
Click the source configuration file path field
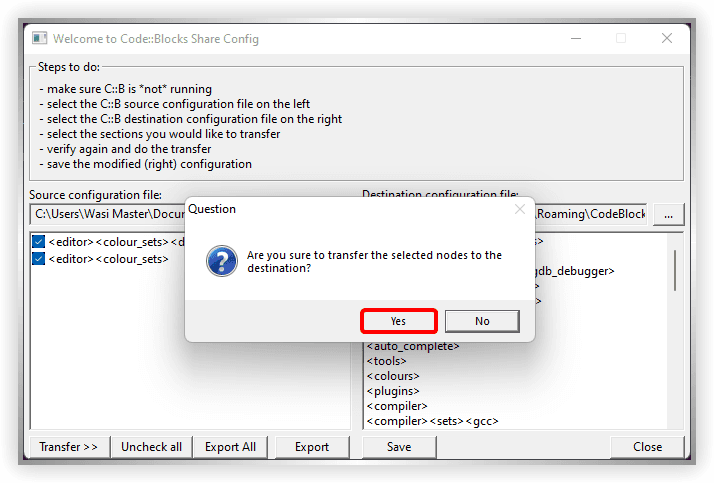tap(107, 214)
